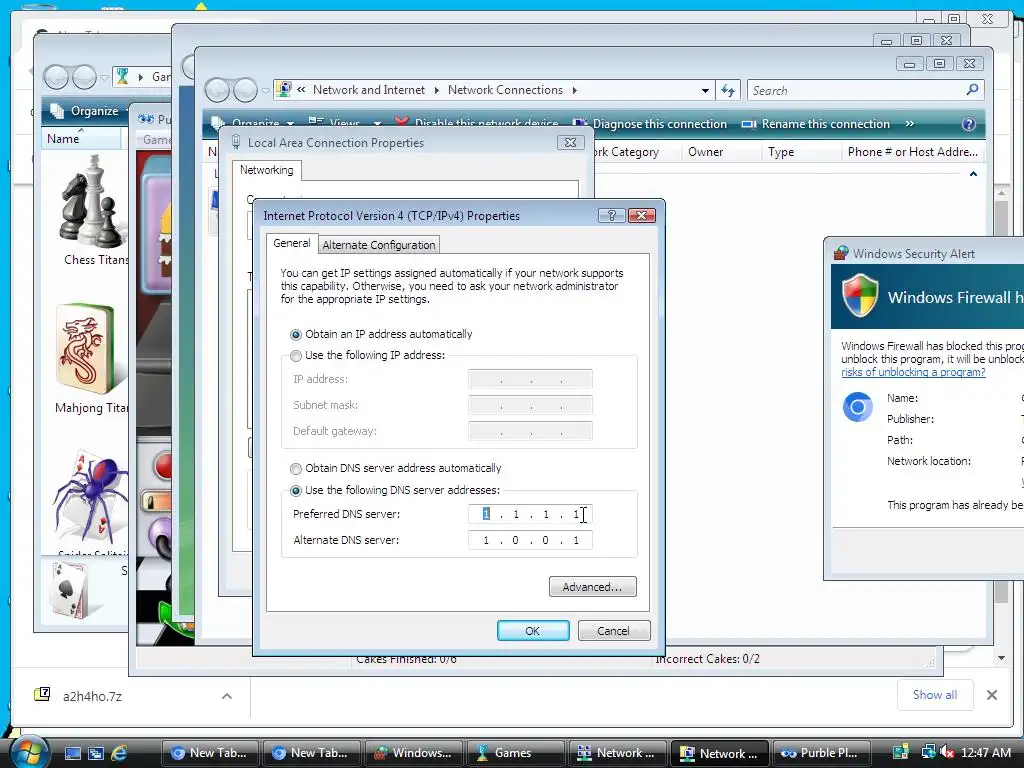This screenshot has width=1024, height=768.
Task: Launch Internet Explorer from quick launch
Action: tap(118, 753)
